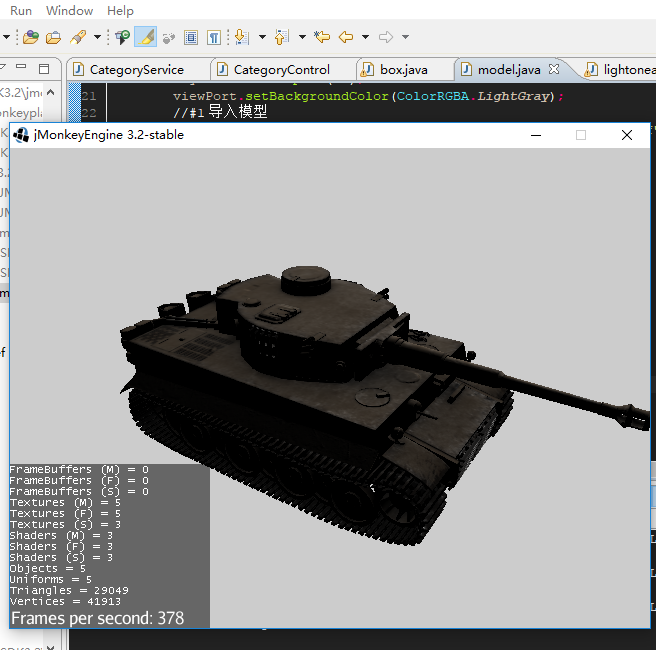656x650 pixels.
Task: Go to Last Edit Location icon
Action: [x=322, y=37]
